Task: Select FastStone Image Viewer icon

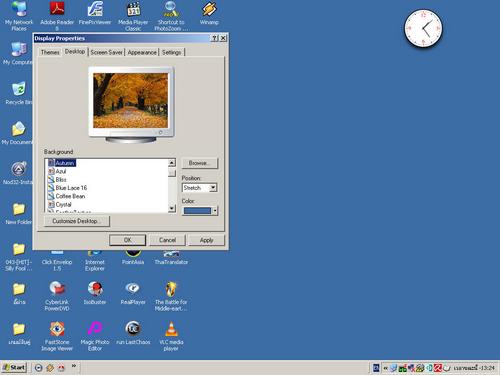Action: click(57, 336)
